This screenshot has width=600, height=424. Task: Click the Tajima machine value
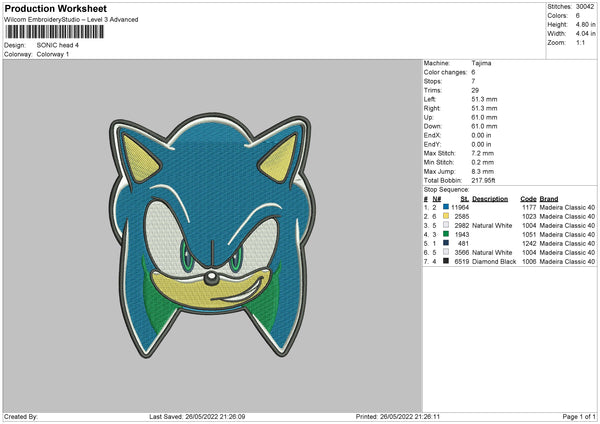(481, 63)
